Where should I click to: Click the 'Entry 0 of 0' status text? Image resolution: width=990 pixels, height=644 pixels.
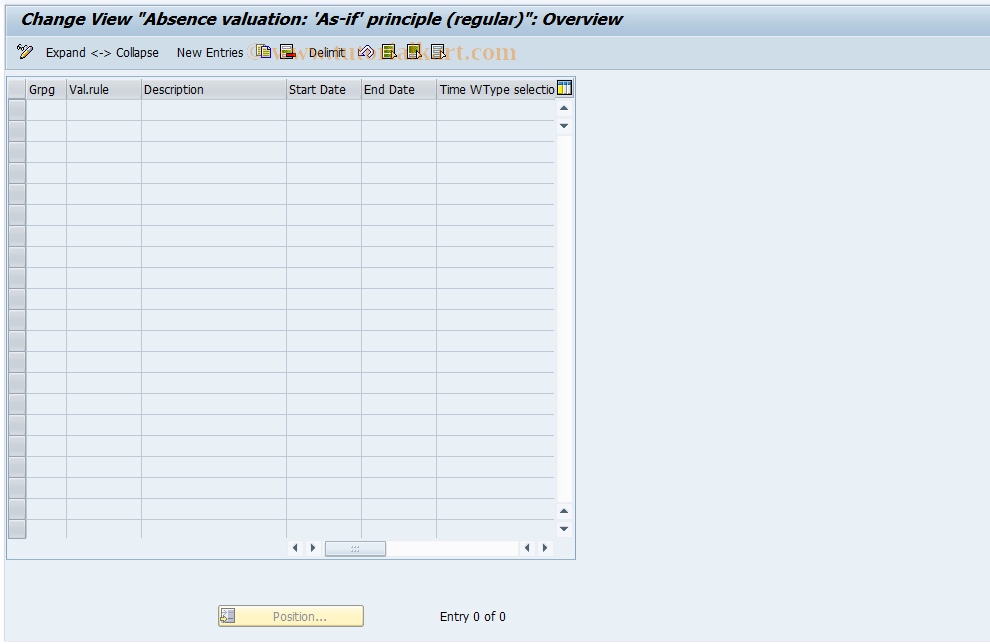(473, 617)
